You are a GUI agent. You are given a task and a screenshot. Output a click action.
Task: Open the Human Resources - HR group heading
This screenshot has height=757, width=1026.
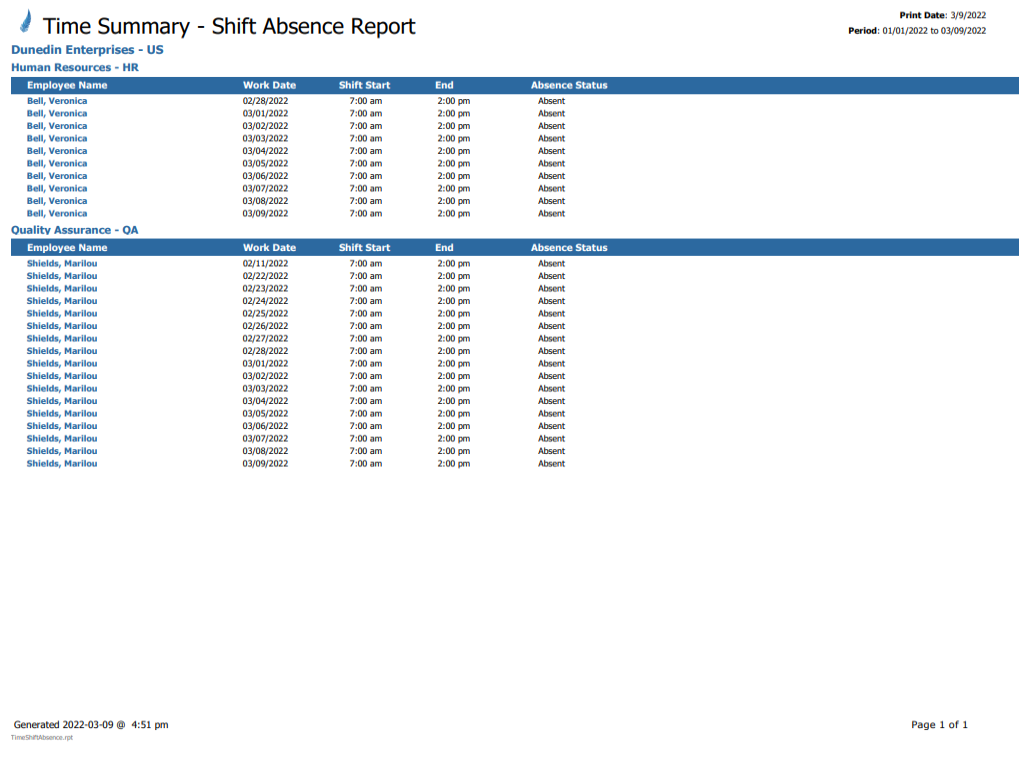click(x=74, y=67)
